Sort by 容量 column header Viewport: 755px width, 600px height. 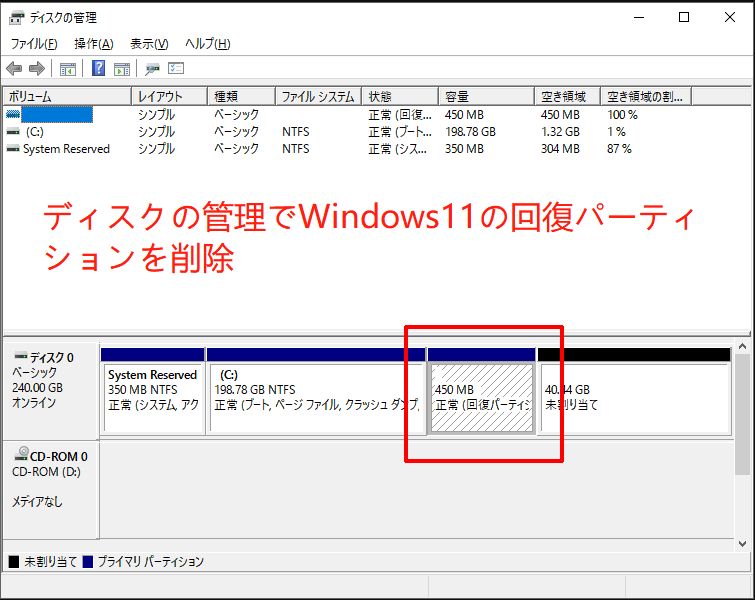(487, 96)
